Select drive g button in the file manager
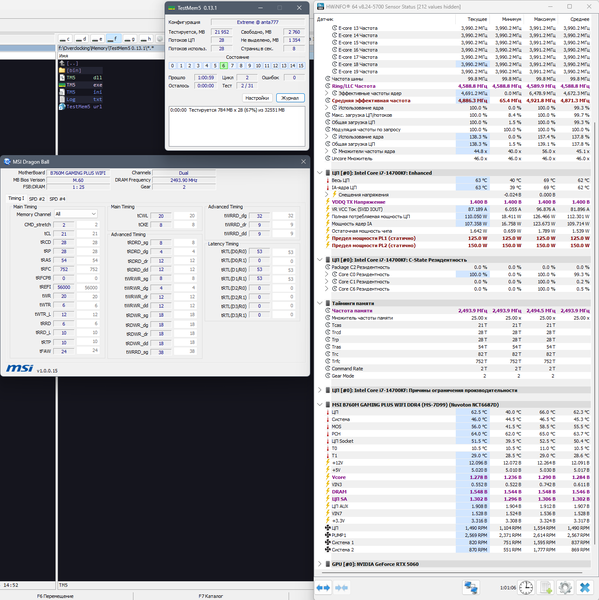The height and width of the screenshot is (600, 599). 129,39
